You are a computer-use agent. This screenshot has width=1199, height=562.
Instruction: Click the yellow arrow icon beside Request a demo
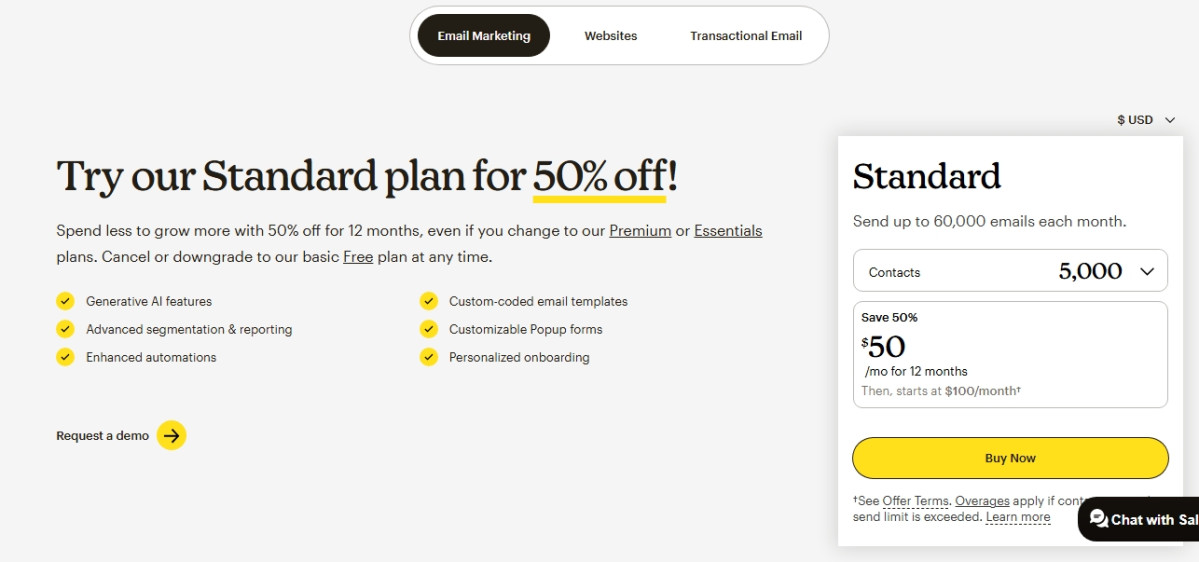pyautogui.click(x=172, y=435)
